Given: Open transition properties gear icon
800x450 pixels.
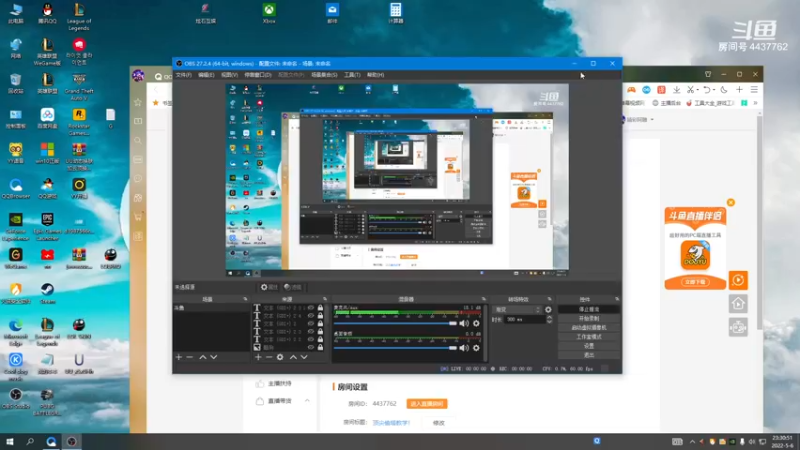Looking at the screenshot, I should click(x=548, y=309).
